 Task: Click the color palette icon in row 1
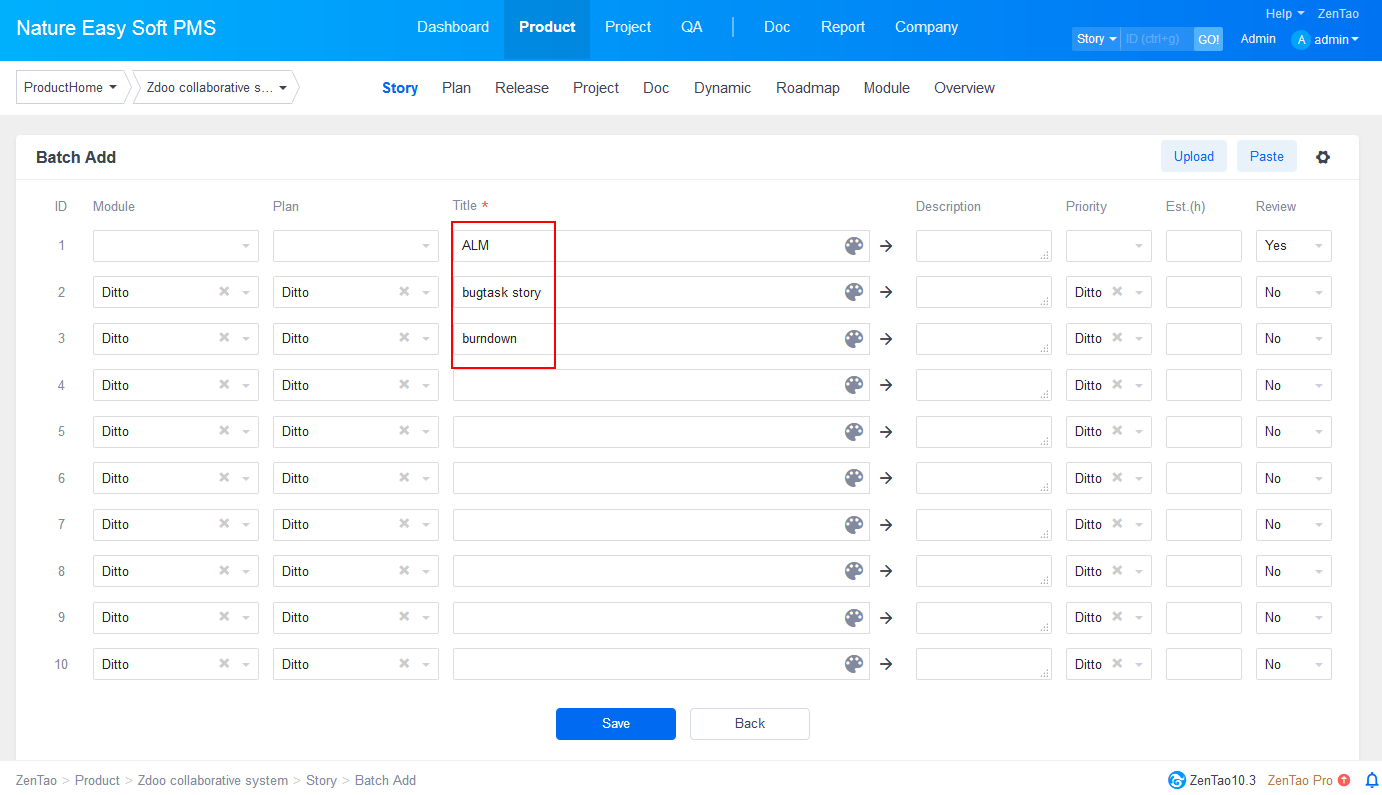click(853, 246)
